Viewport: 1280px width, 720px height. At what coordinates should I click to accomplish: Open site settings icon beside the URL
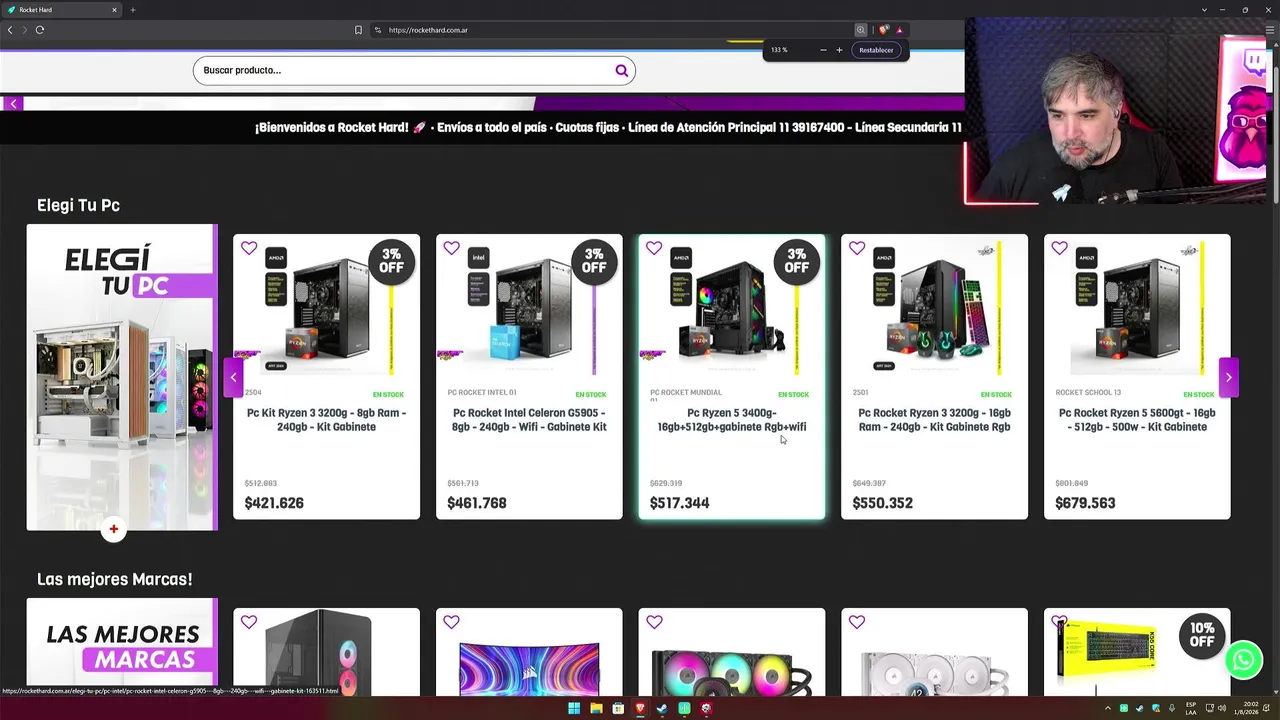[x=378, y=30]
